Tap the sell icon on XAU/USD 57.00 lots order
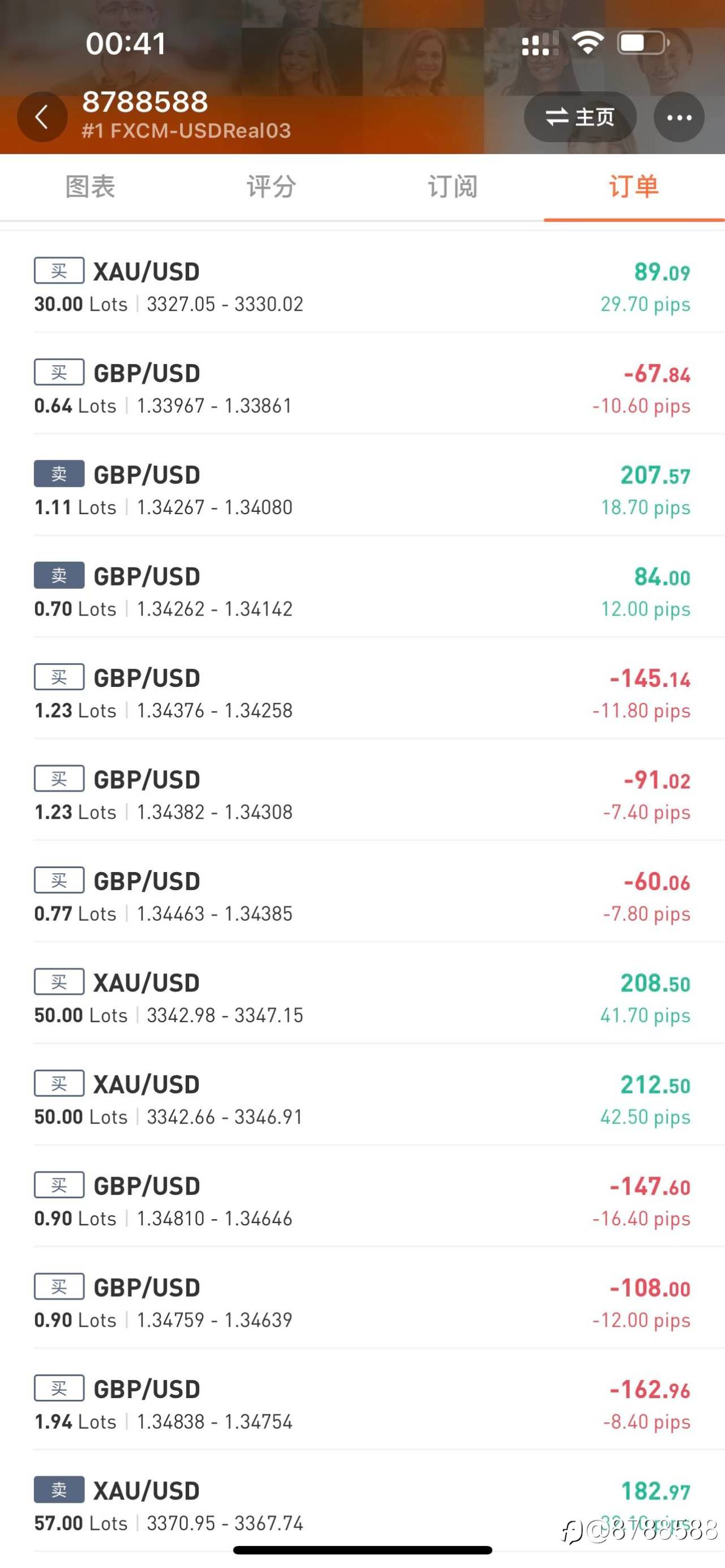Image resolution: width=725 pixels, height=1568 pixels. tap(59, 1490)
